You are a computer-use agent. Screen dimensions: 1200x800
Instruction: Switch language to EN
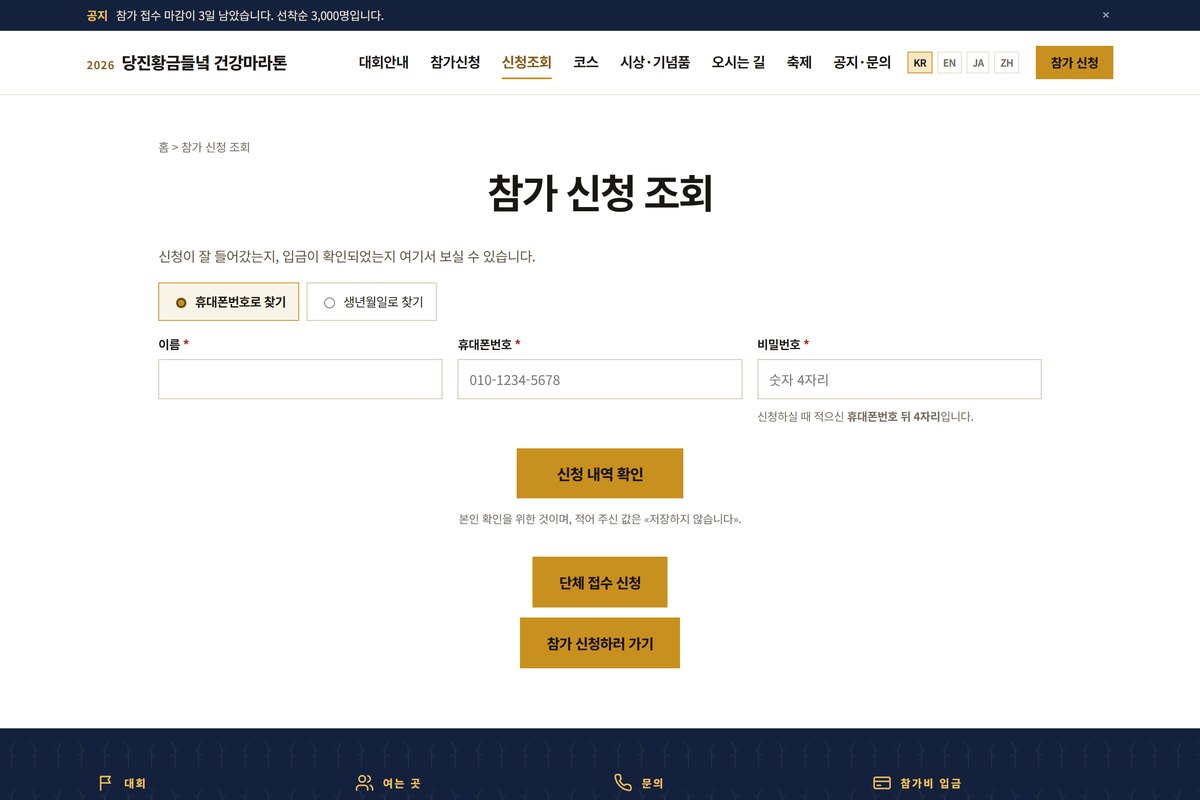[x=949, y=63]
